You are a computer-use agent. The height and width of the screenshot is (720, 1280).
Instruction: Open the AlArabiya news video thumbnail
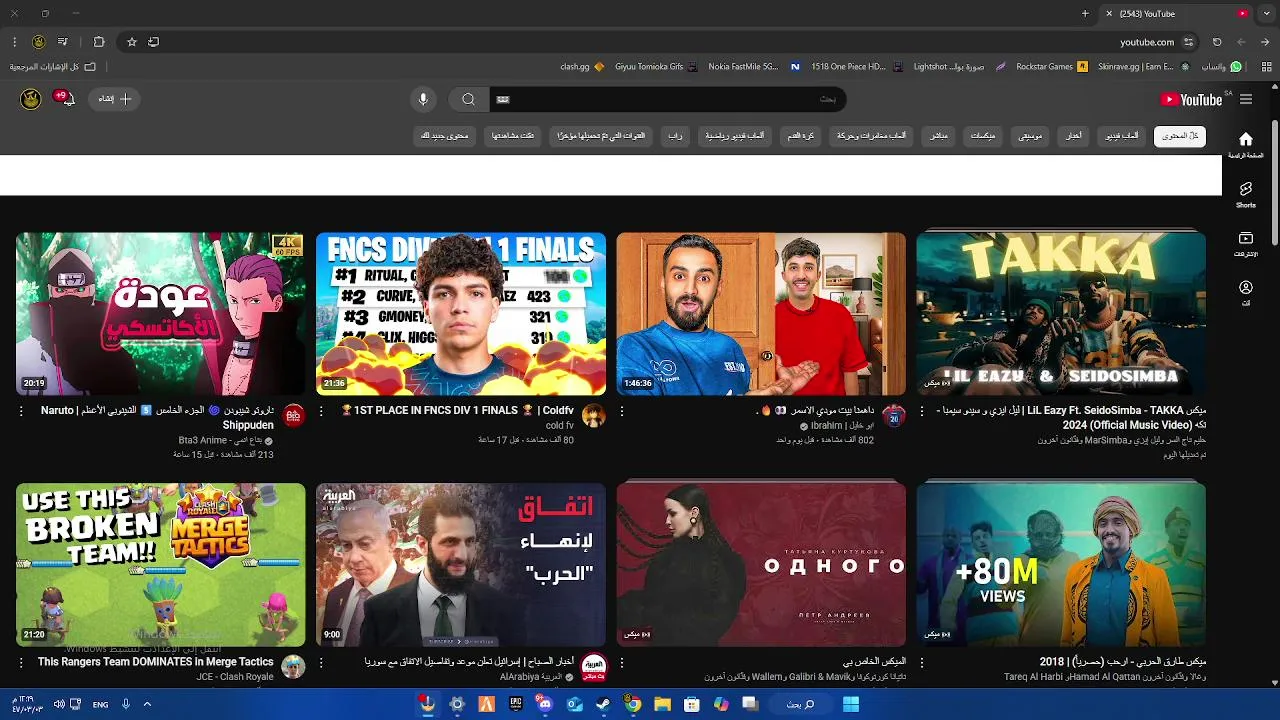[x=461, y=565]
